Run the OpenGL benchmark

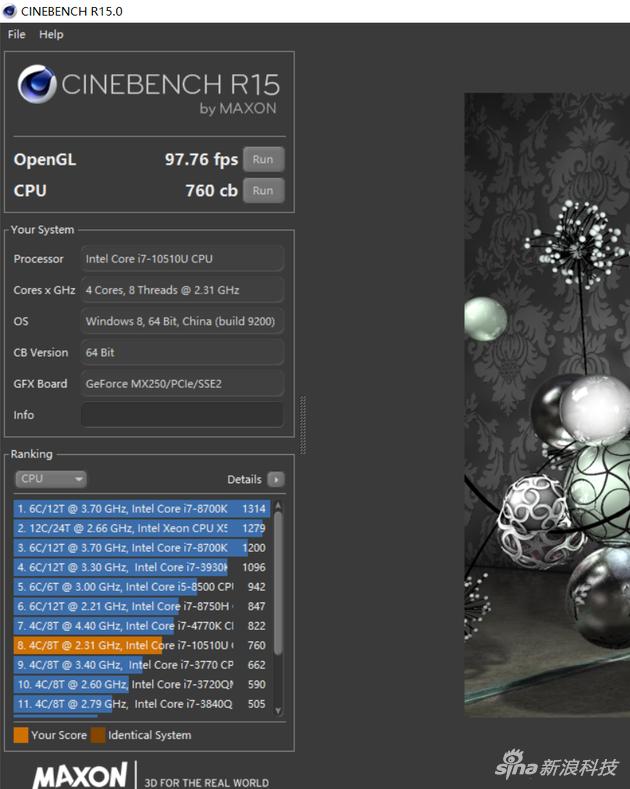point(263,160)
